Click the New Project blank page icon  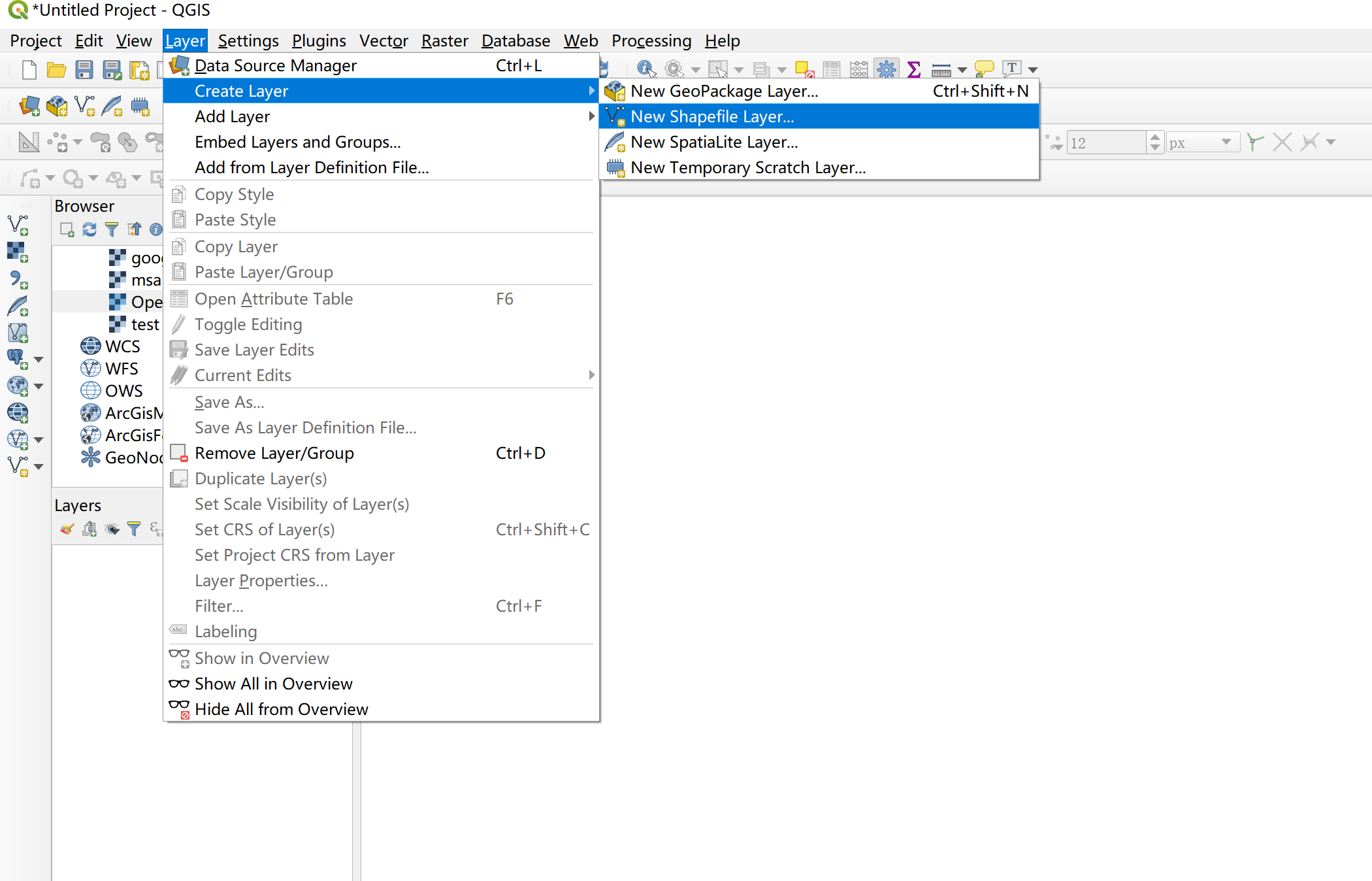[29, 70]
